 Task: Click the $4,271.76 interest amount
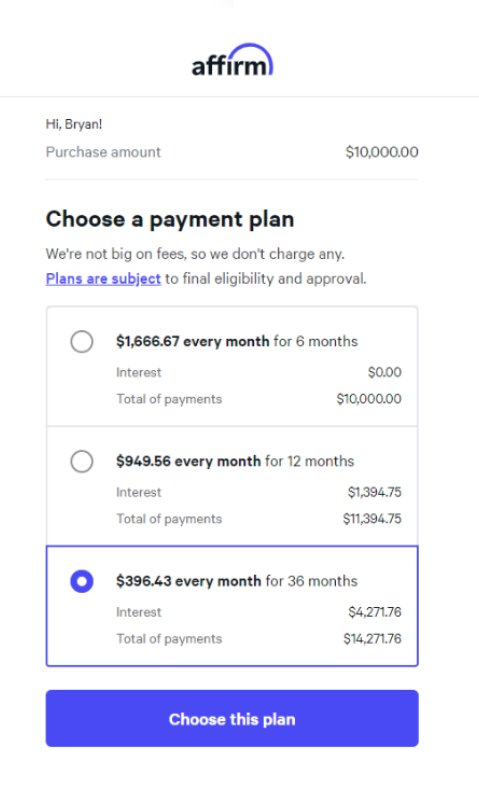375,612
